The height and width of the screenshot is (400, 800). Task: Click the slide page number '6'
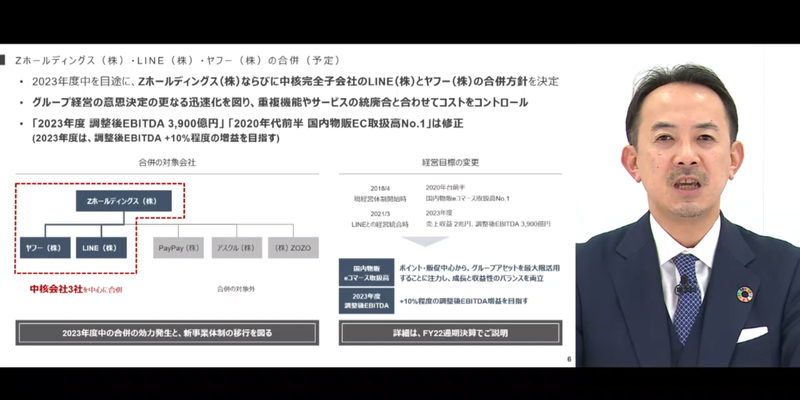coord(569,360)
